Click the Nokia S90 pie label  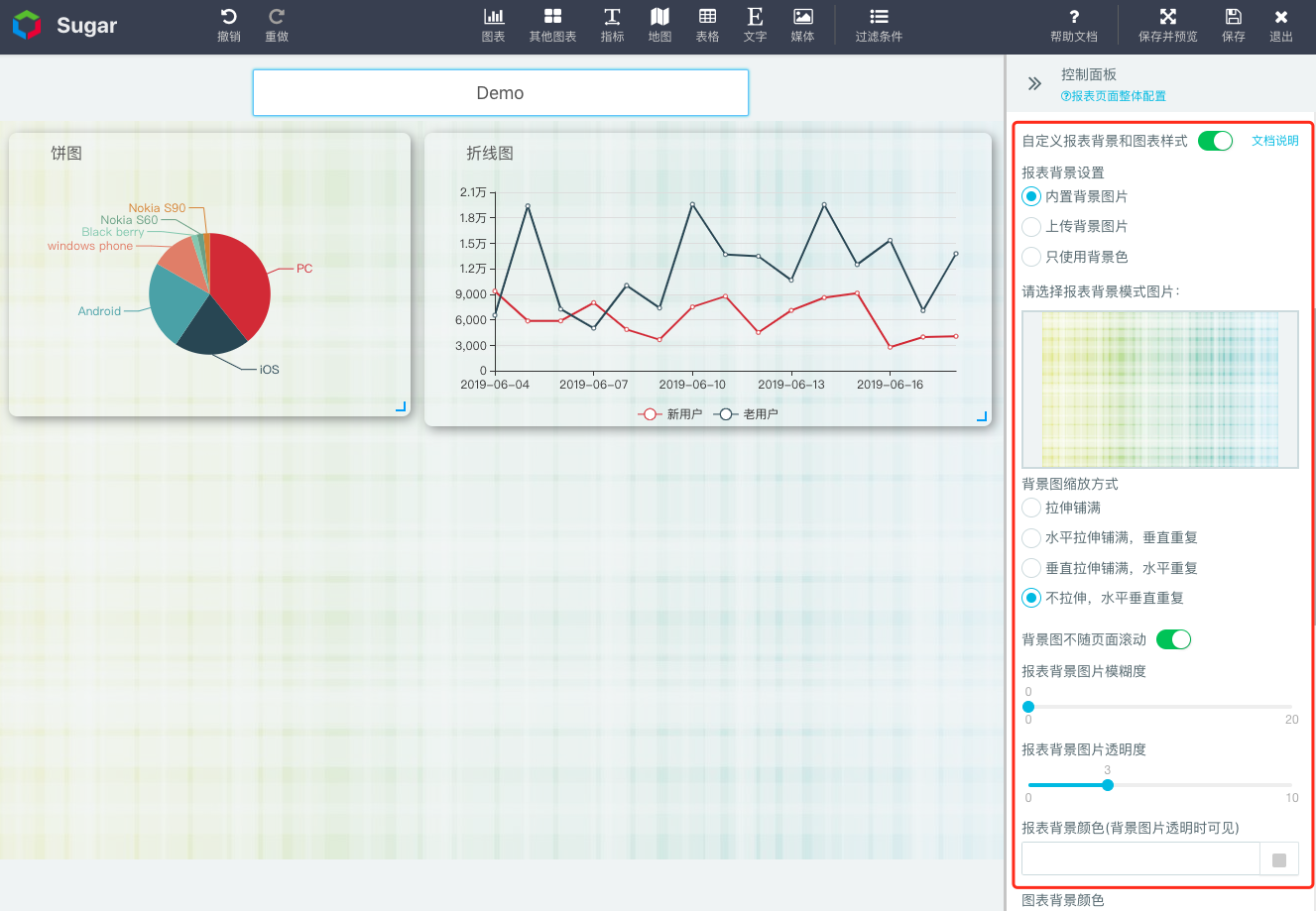point(157,208)
